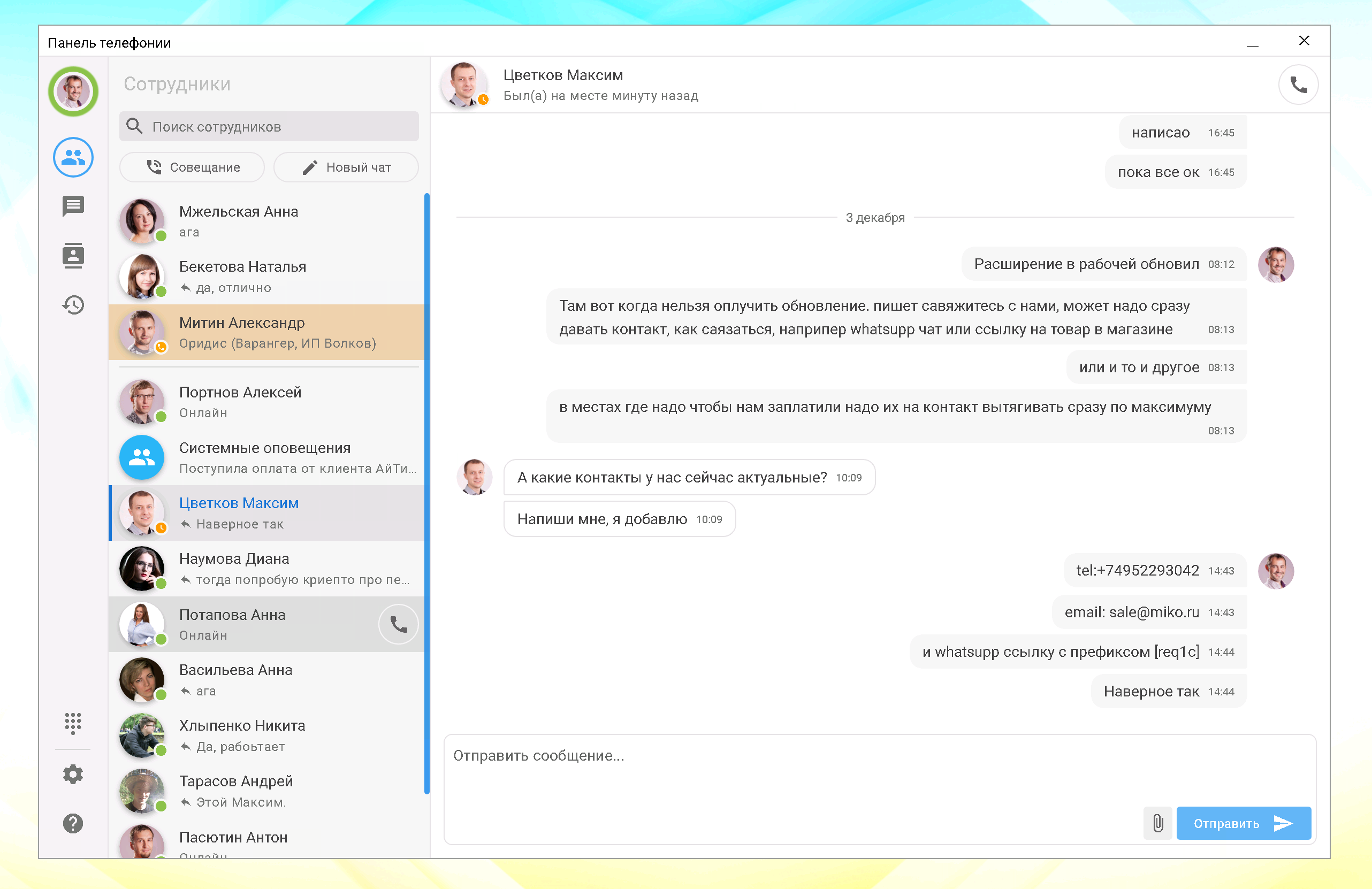Open settings gear icon
This screenshot has height=889, width=1372.
click(x=73, y=774)
